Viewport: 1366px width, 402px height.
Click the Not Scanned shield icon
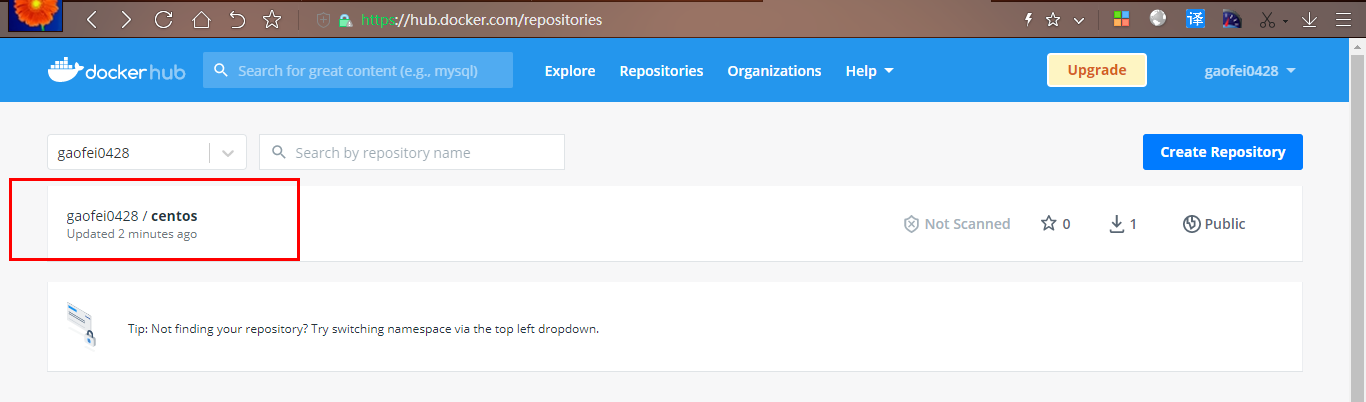pyautogui.click(x=911, y=224)
